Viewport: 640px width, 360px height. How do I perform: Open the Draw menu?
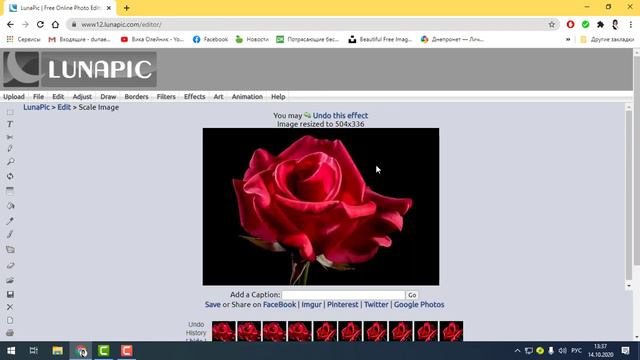click(x=108, y=97)
